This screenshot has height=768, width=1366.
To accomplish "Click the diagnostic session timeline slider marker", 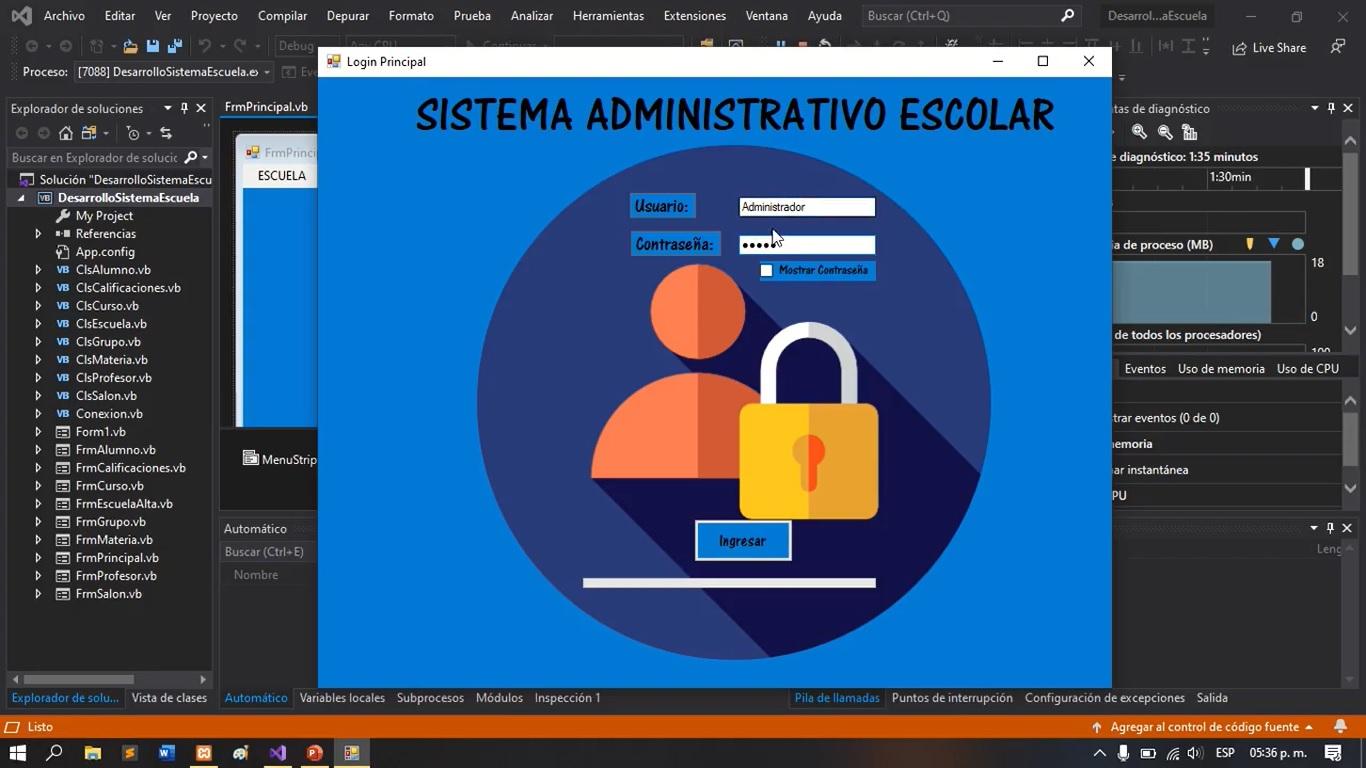I will [x=1306, y=178].
